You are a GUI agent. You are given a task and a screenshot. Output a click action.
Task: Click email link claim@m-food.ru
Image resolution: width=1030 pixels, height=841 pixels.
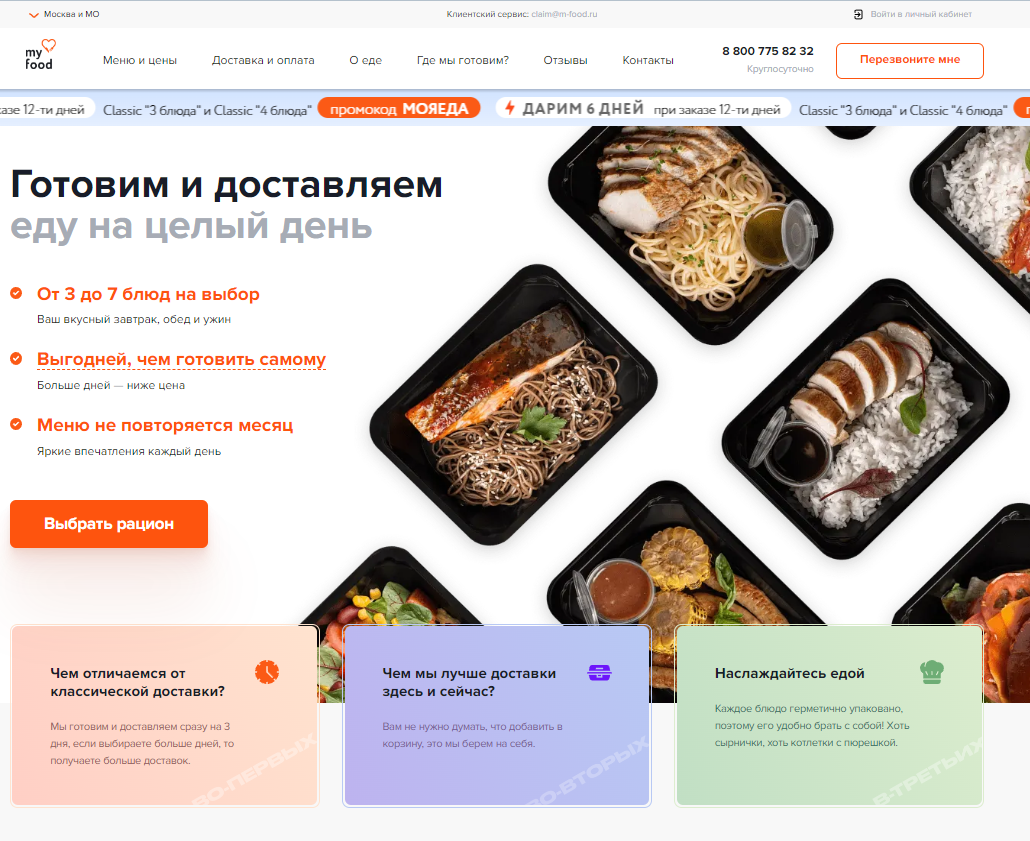point(564,14)
